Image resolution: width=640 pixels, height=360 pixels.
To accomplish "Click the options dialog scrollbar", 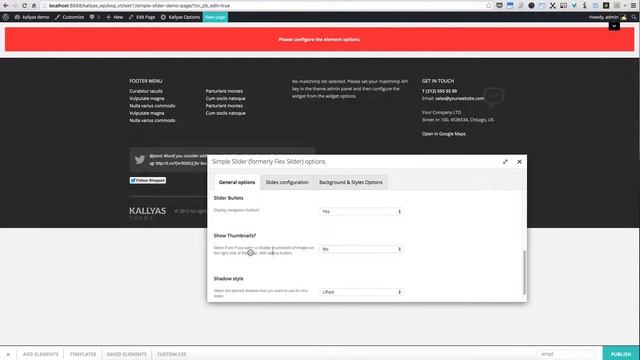I will tap(524, 272).
